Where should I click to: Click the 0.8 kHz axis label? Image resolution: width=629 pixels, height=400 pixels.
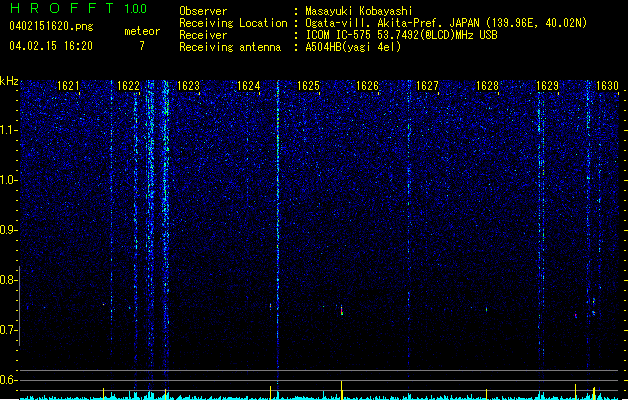coord(8,280)
